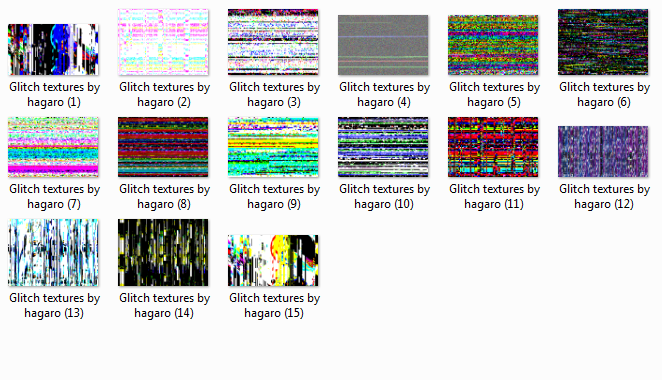Click file name 'Glitch textures by hagaro (7)'

pos(54,196)
